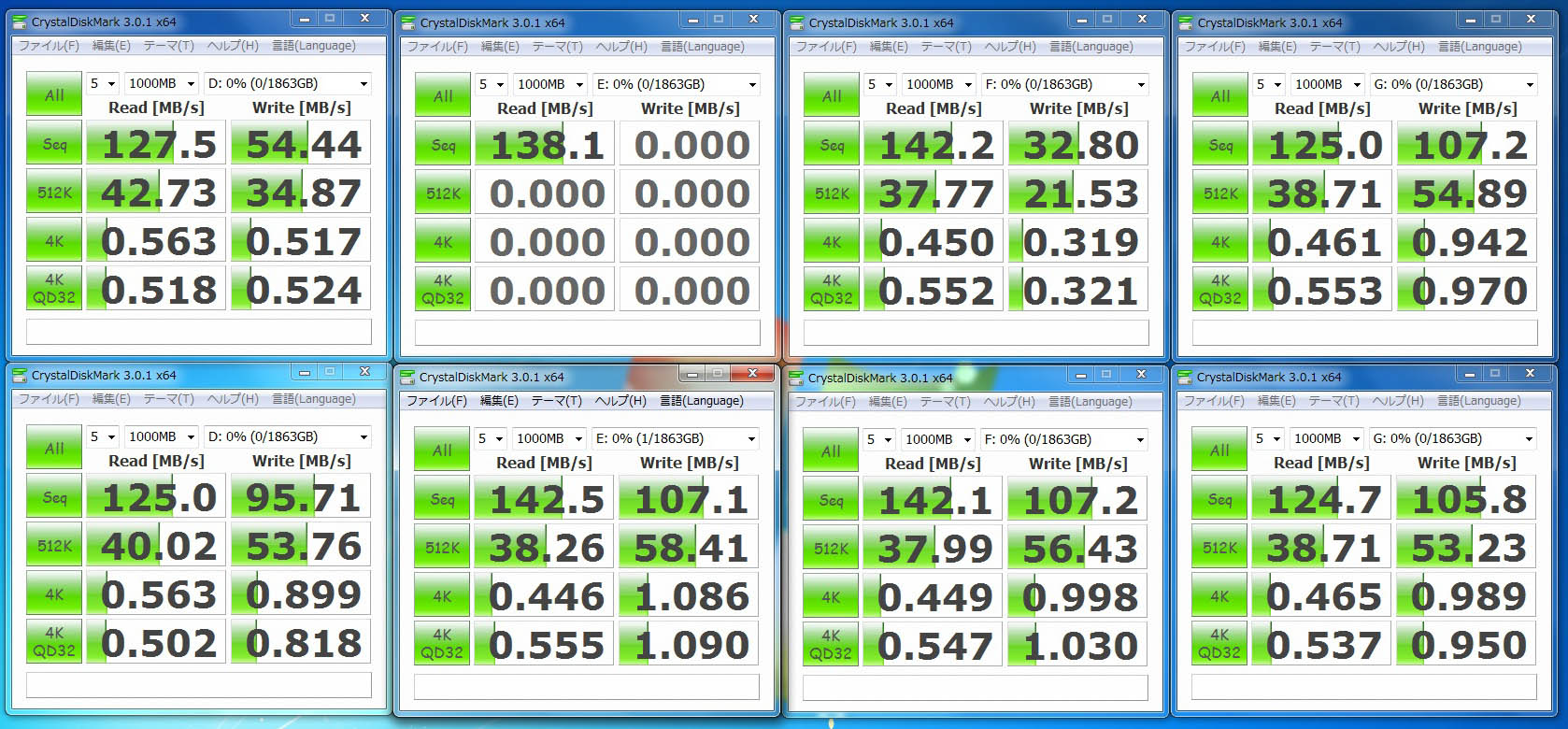Image resolution: width=1568 pixels, height=729 pixels.
Task: Run 4K QD32 test in lower D: window
Action: tap(54, 641)
